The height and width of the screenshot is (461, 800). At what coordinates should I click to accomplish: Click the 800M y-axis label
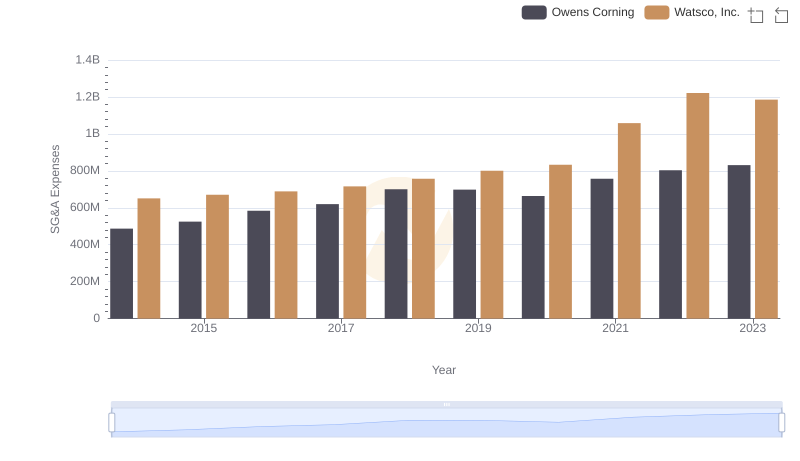tap(85, 170)
